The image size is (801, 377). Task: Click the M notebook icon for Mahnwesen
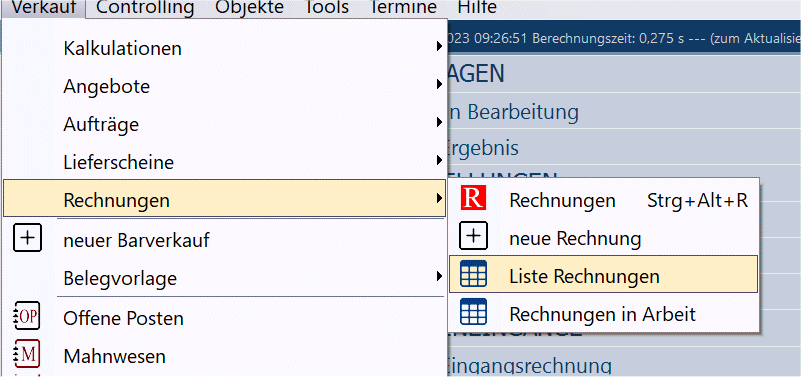click(x=27, y=354)
